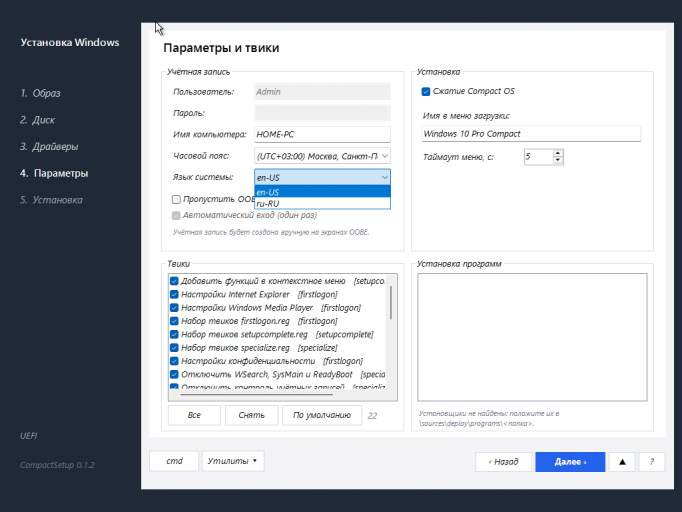Open the cmd console button
Screen dimensions: 682x512
[x=174, y=461]
